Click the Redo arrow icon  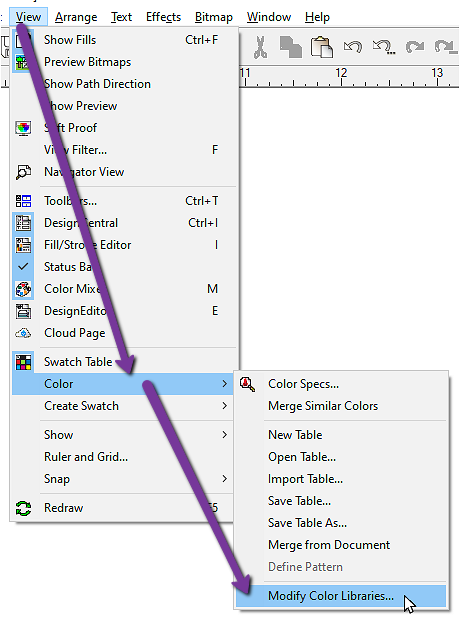(415, 47)
